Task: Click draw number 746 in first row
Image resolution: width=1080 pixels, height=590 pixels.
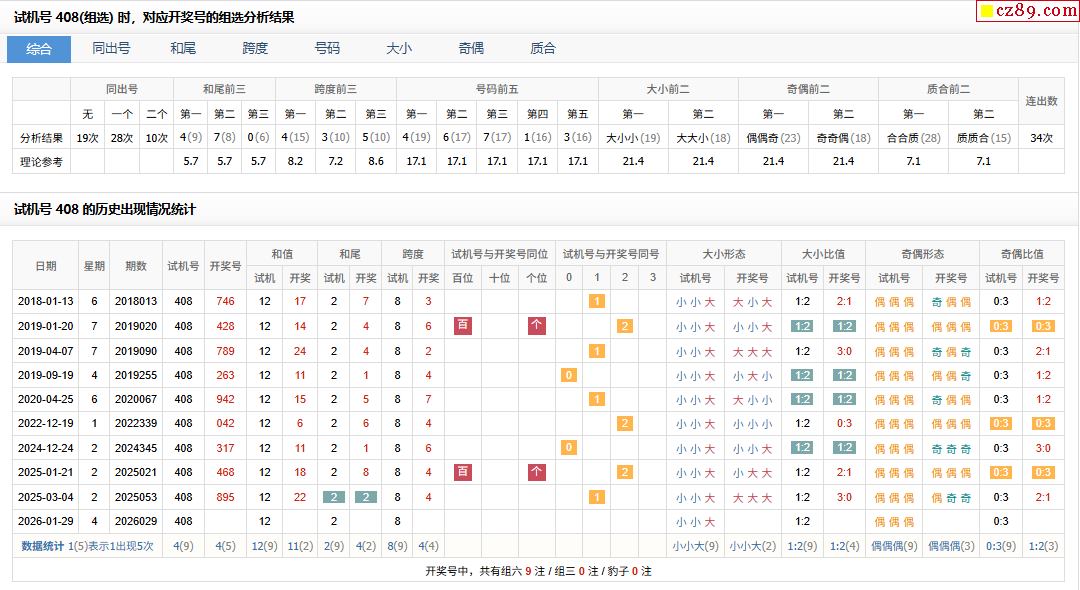Action: click(x=225, y=301)
